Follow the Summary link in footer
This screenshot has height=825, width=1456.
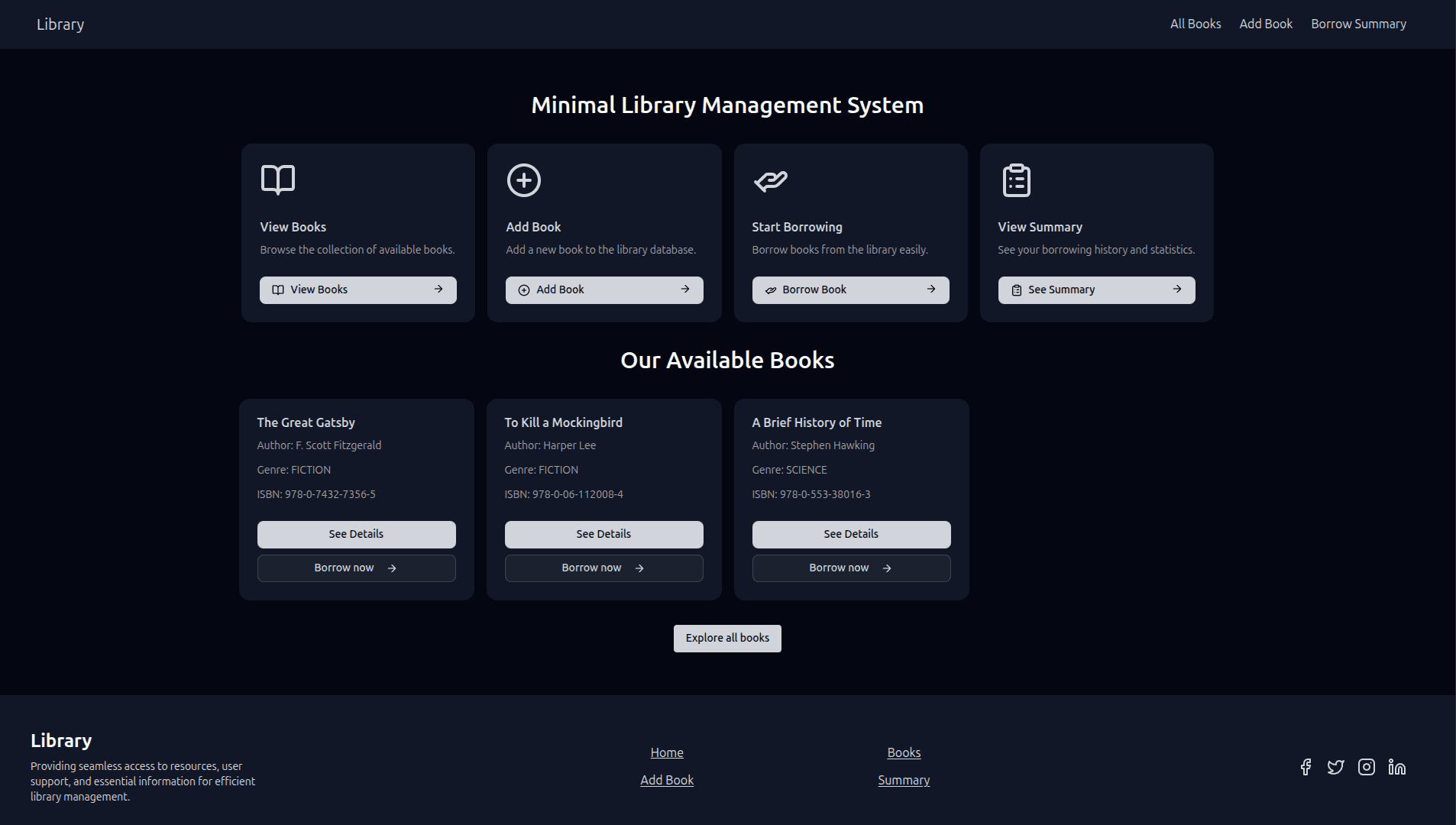pos(904,780)
